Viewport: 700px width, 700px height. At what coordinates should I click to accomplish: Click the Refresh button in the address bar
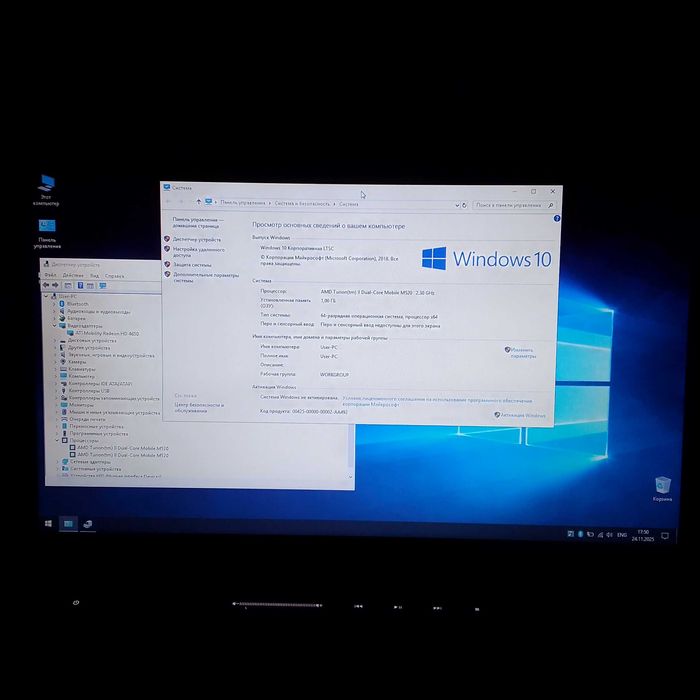click(x=464, y=205)
